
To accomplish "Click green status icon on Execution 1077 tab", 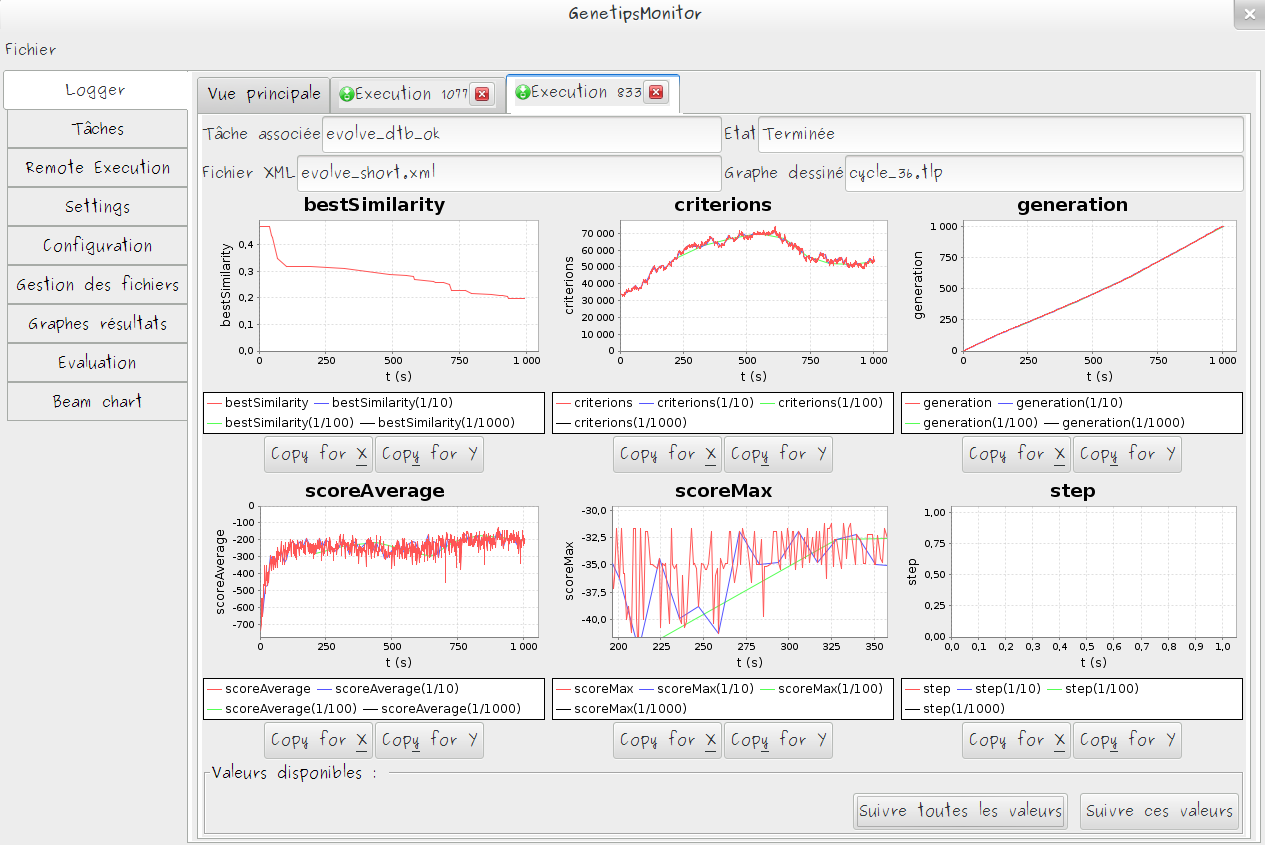I will click(346, 94).
